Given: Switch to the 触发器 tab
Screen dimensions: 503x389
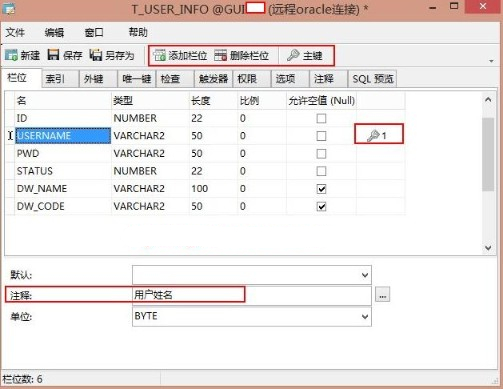Looking at the screenshot, I should [x=213, y=79].
